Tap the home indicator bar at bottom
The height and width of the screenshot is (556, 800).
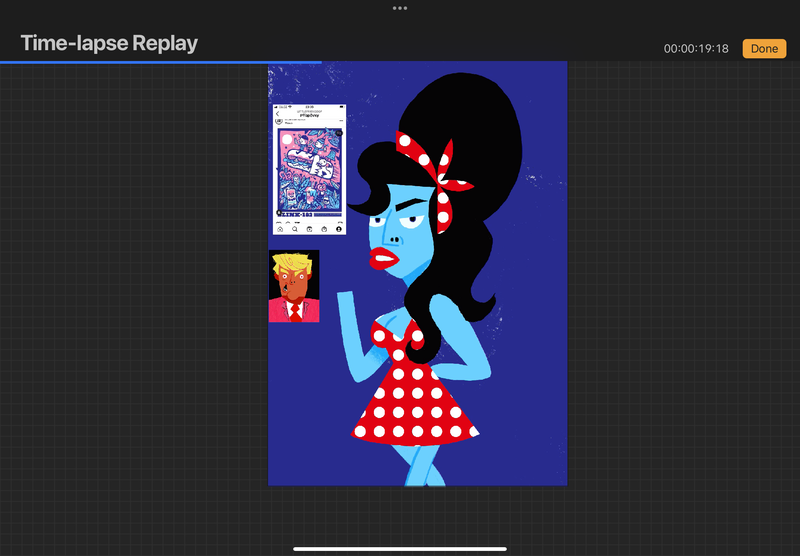pyautogui.click(x=400, y=548)
